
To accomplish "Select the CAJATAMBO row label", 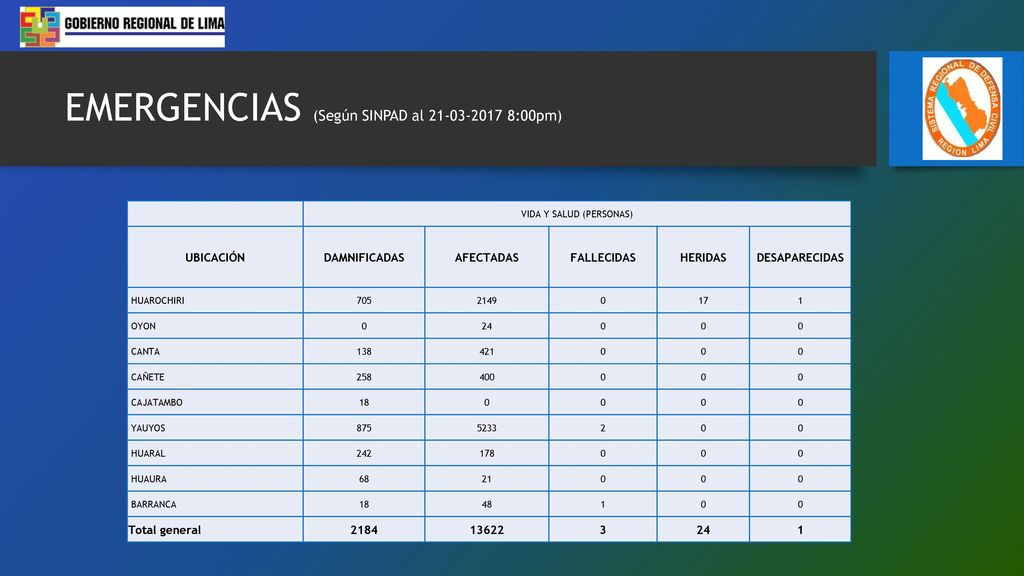I will pyautogui.click(x=157, y=402).
